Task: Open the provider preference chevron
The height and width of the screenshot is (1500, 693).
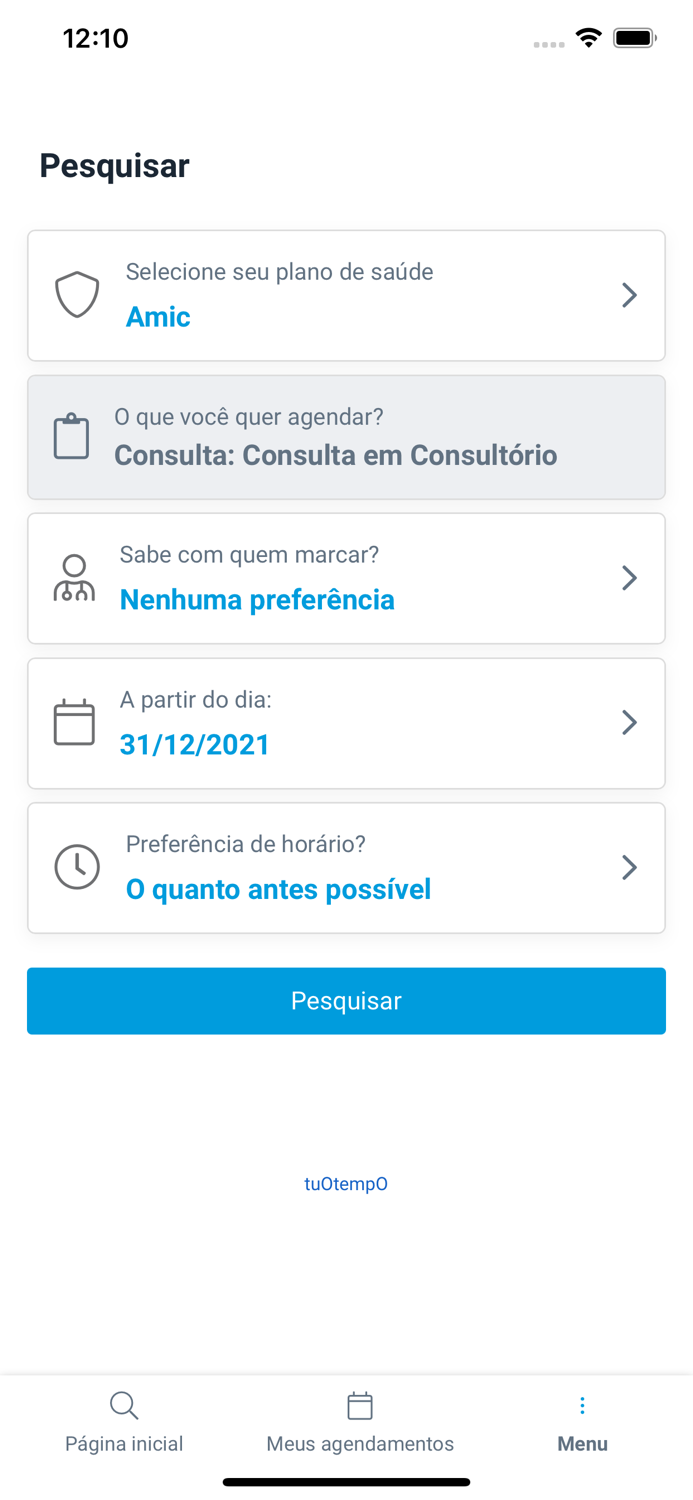Action: (x=629, y=578)
